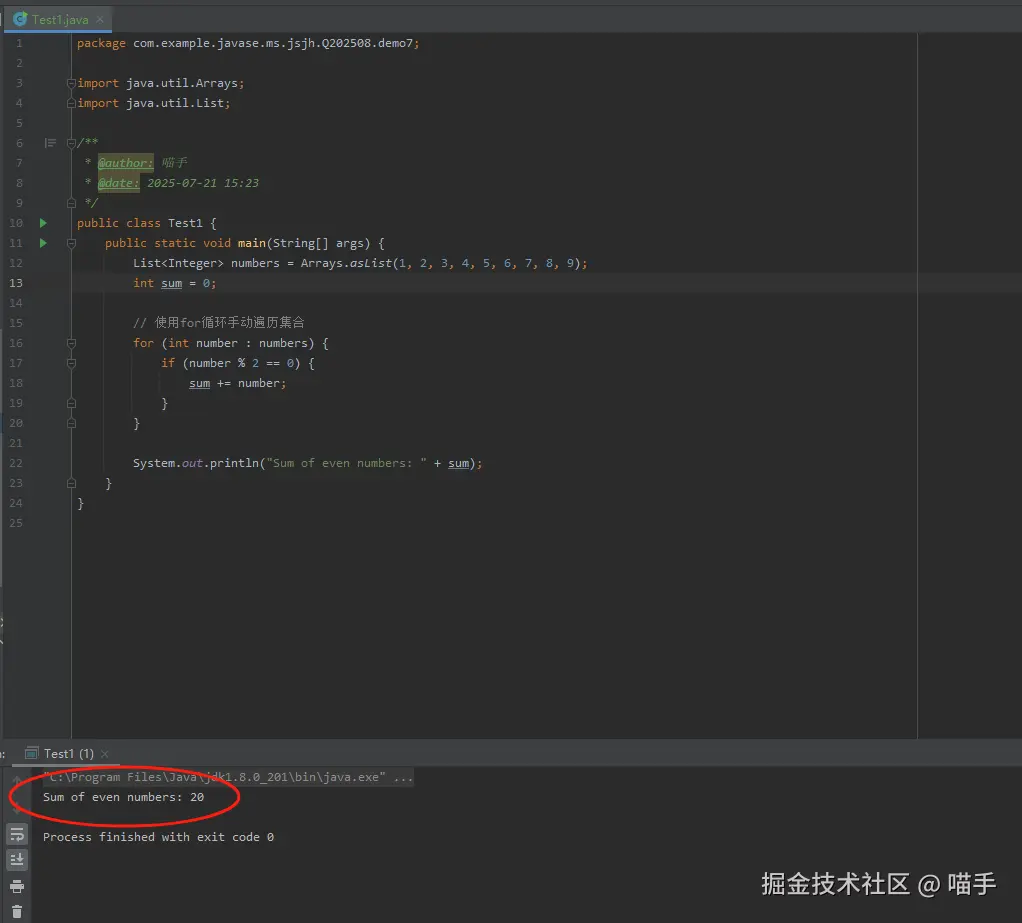This screenshot has width=1022, height=923.
Task: Click the System.out.println statement
Action: pos(308,463)
